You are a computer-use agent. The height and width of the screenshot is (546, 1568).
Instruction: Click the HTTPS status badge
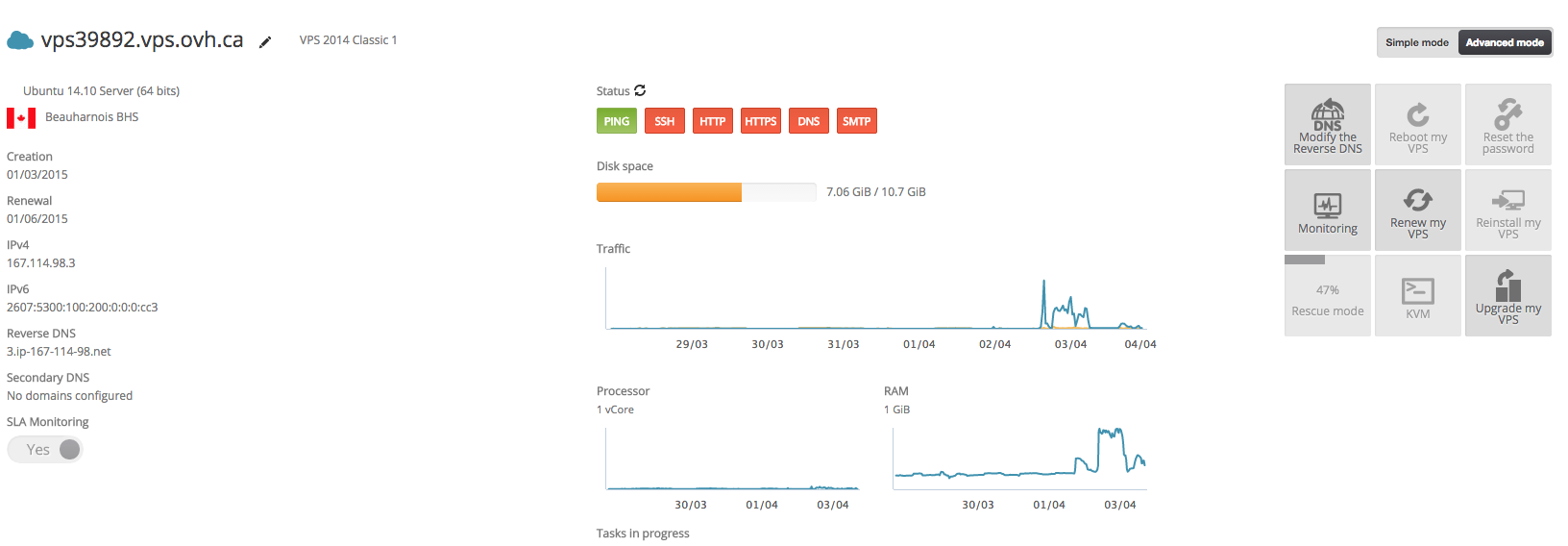tap(760, 121)
